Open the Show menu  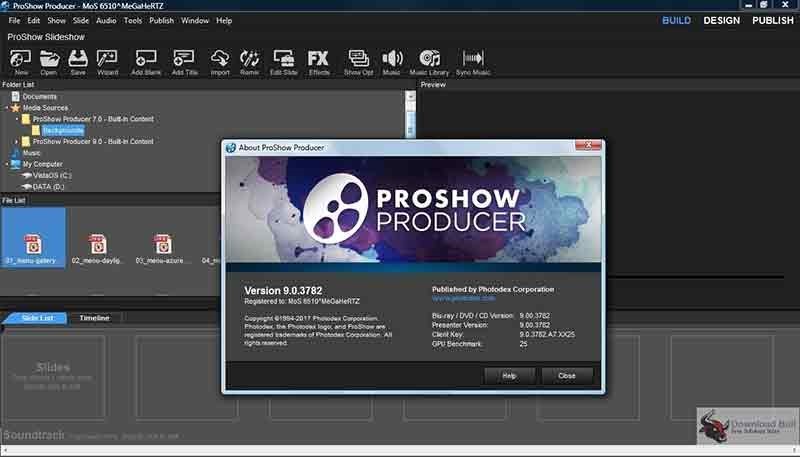pyautogui.click(x=57, y=20)
